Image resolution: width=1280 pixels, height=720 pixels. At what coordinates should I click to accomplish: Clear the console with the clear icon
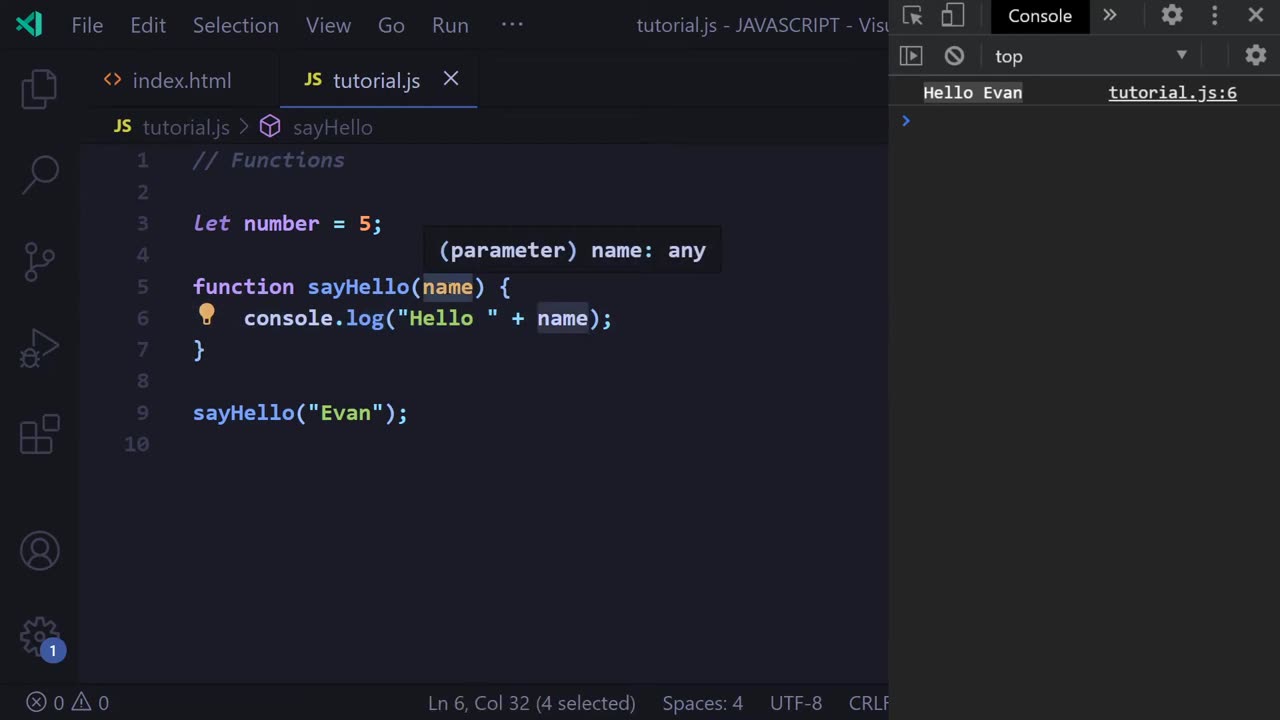pos(954,56)
